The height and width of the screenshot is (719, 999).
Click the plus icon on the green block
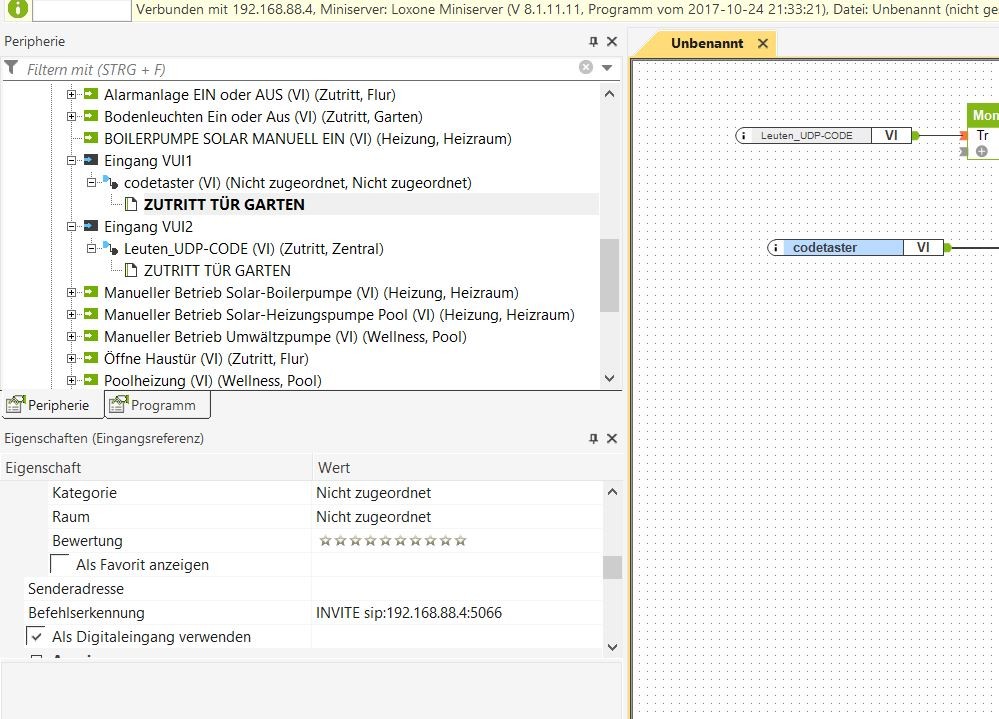pyautogui.click(x=982, y=151)
